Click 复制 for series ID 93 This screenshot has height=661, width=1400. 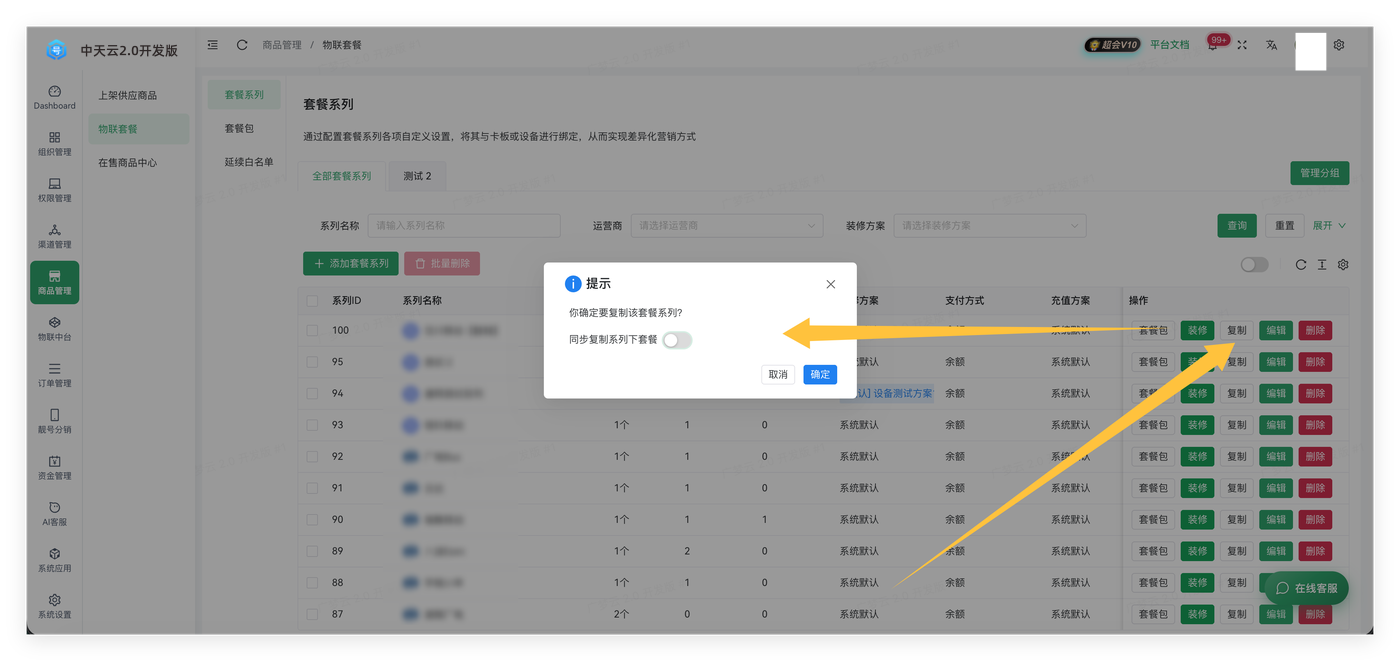point(1237,425)
